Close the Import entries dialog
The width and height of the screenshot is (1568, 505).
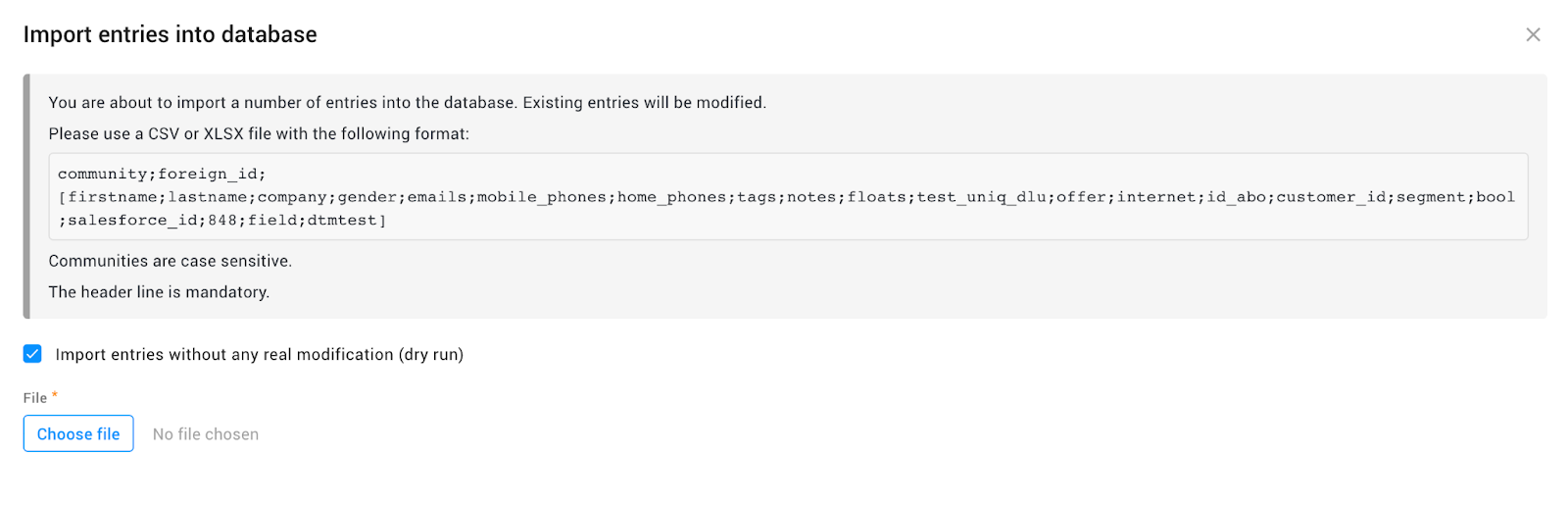(1533, 34)
